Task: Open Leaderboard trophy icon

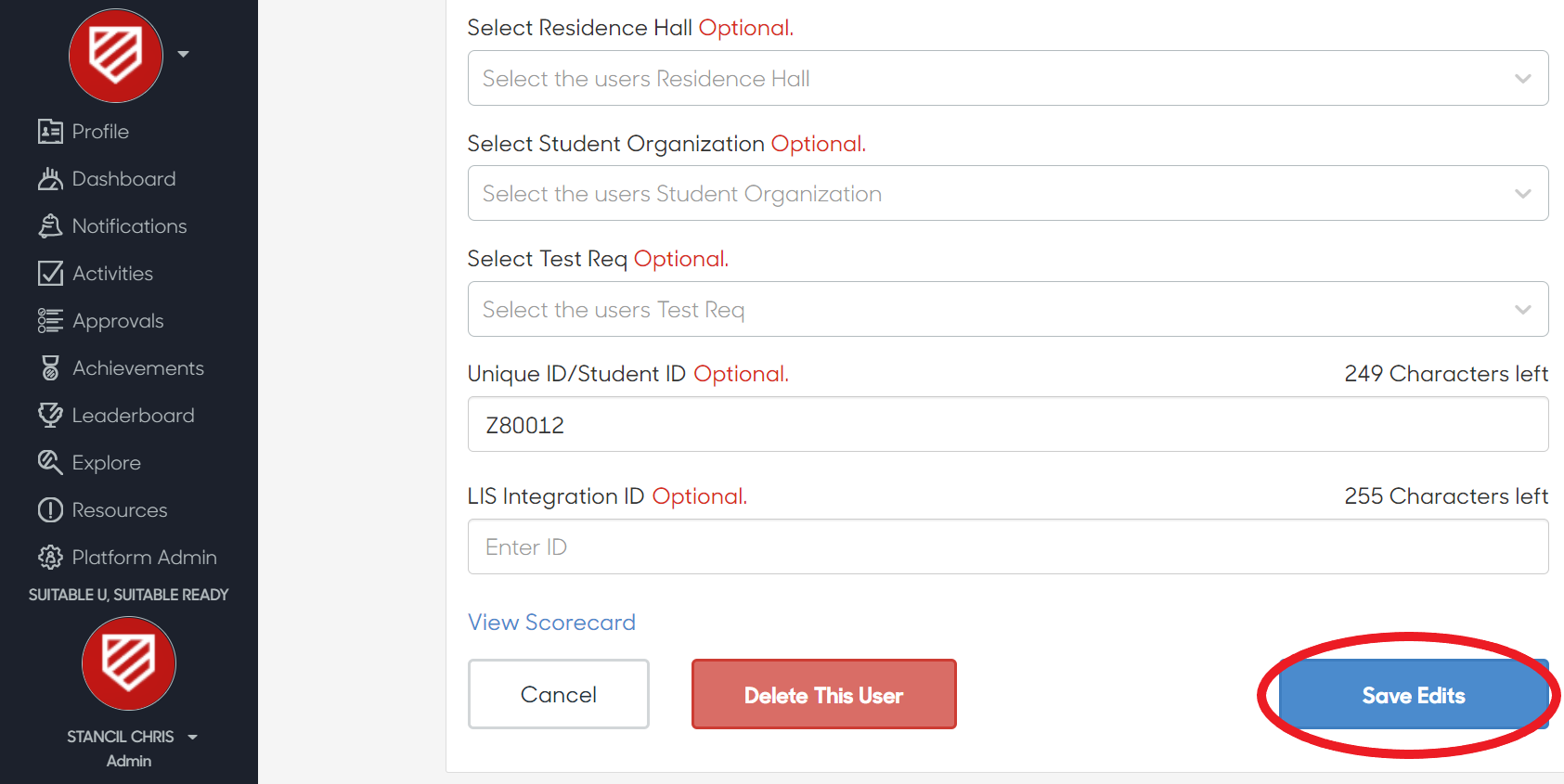Action: point(50,416)
